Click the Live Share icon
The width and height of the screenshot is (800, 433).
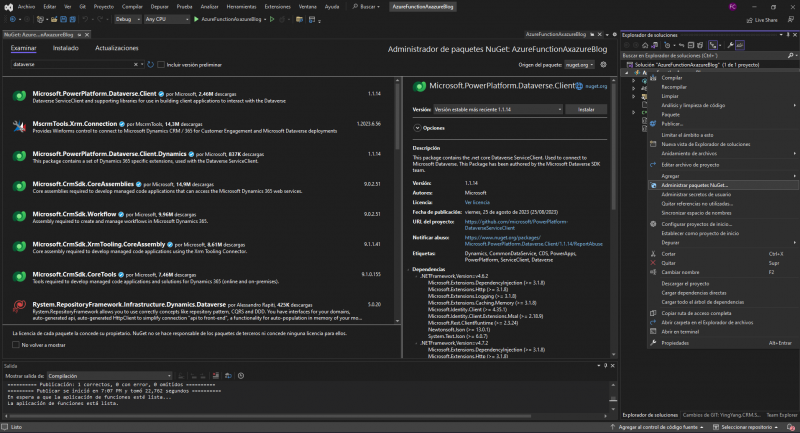(749, 20)
